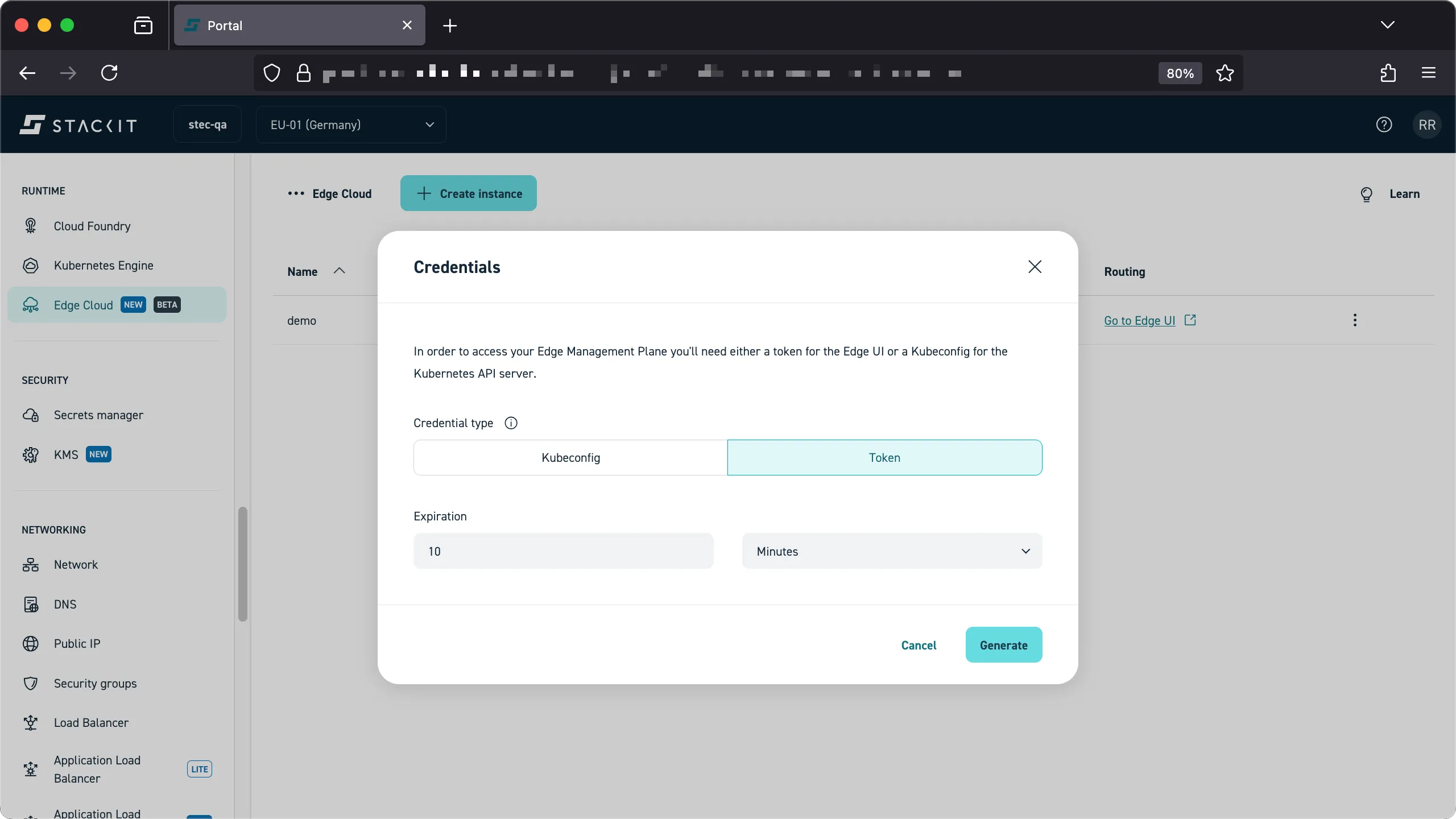The height and width of the screenshot is (819, 1456).
Task: Open the Minutes expiration unit dropdown
Action: tap(892, 551)
